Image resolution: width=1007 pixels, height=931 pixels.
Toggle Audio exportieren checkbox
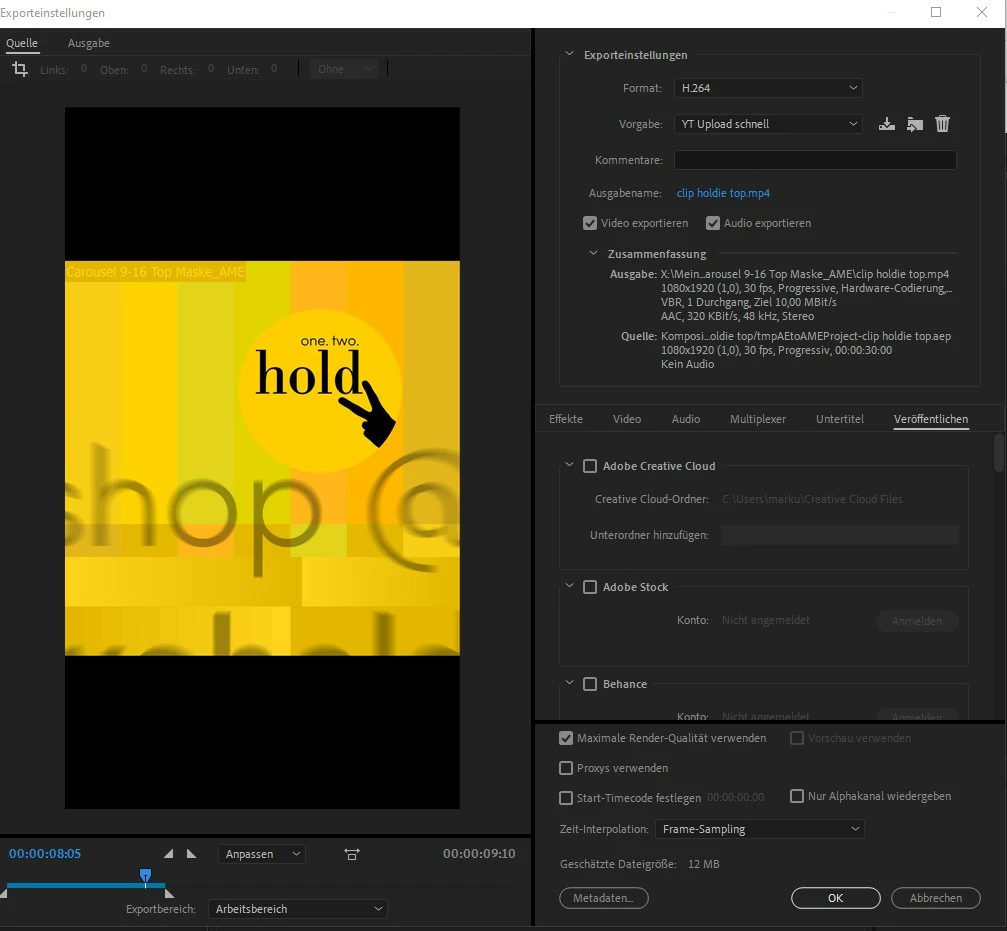click(712, 223)
